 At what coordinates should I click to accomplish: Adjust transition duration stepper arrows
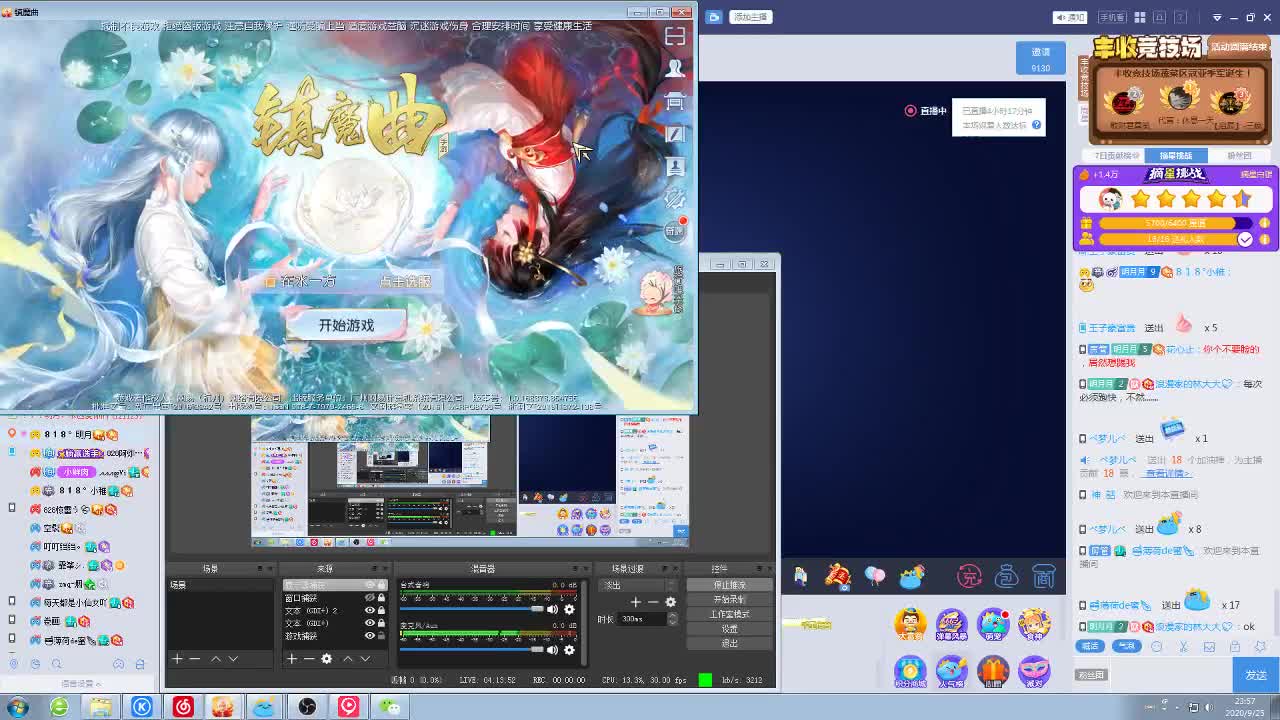click(x=672, y=619)
